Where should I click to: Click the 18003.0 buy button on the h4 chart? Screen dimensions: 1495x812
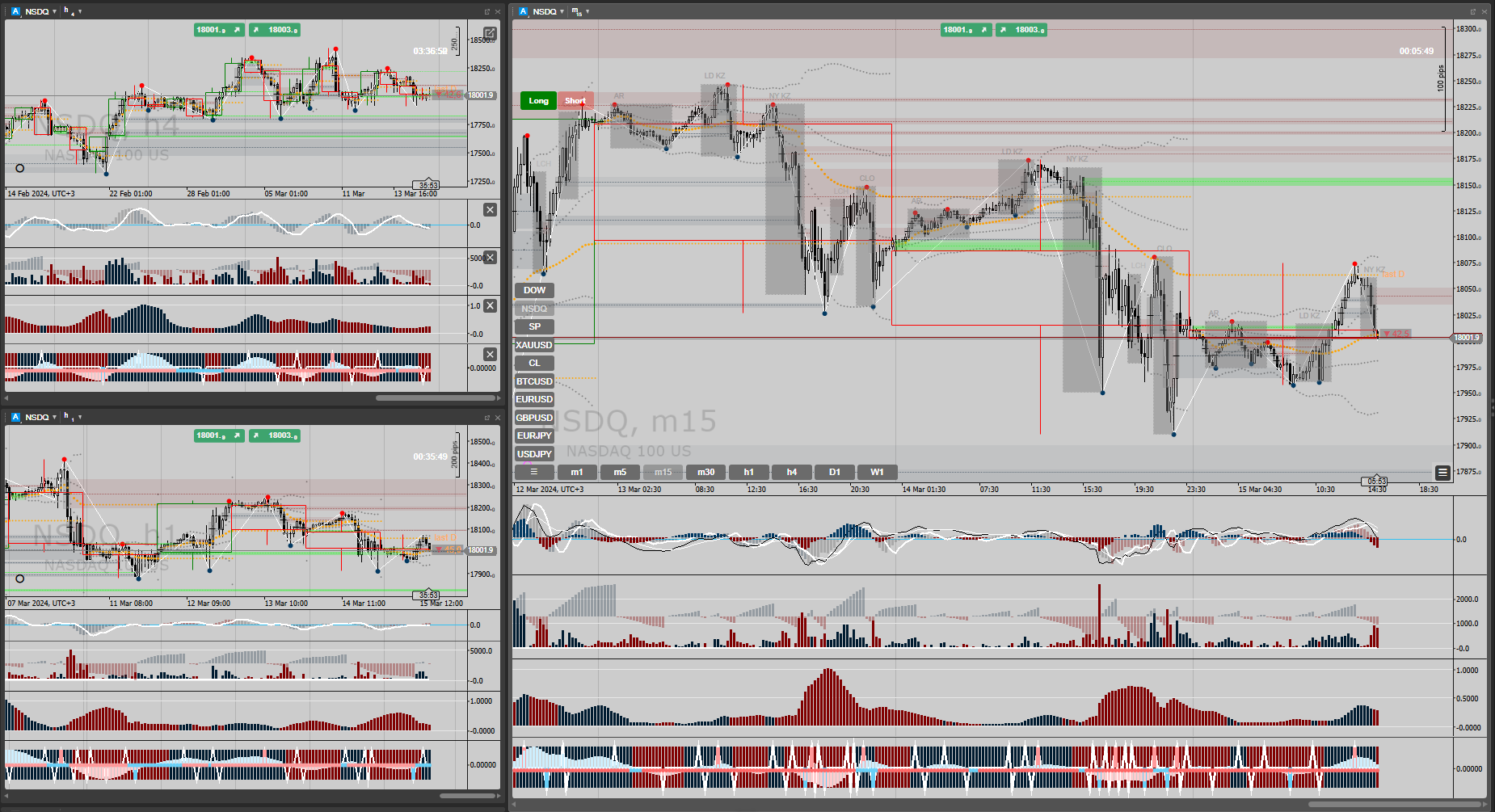point(275,30)
